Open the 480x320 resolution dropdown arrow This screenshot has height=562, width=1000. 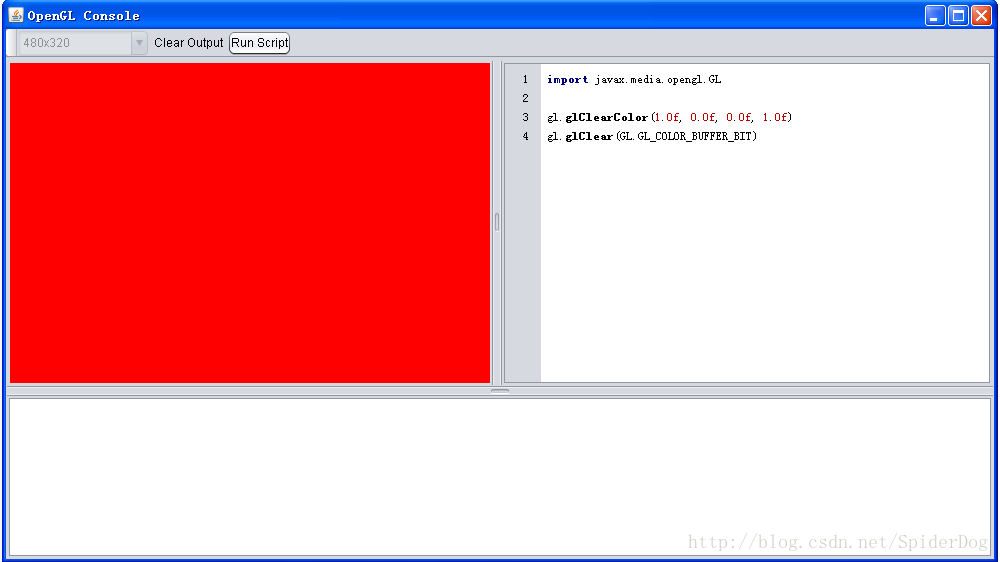(139, 43)
